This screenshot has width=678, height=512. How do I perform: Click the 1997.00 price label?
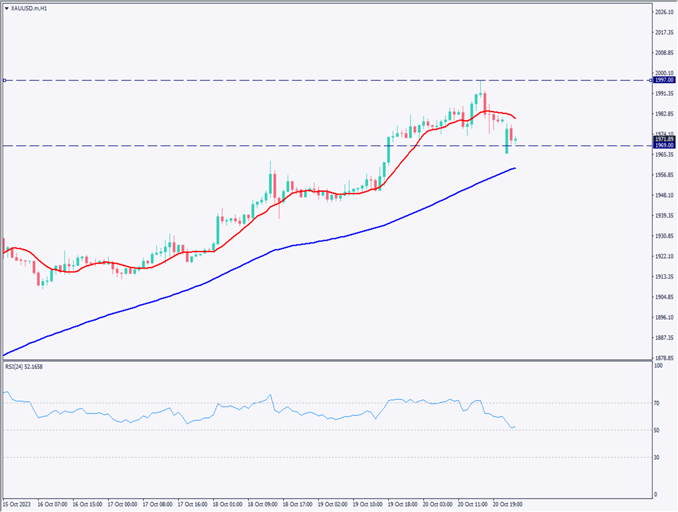coord(663,80)
